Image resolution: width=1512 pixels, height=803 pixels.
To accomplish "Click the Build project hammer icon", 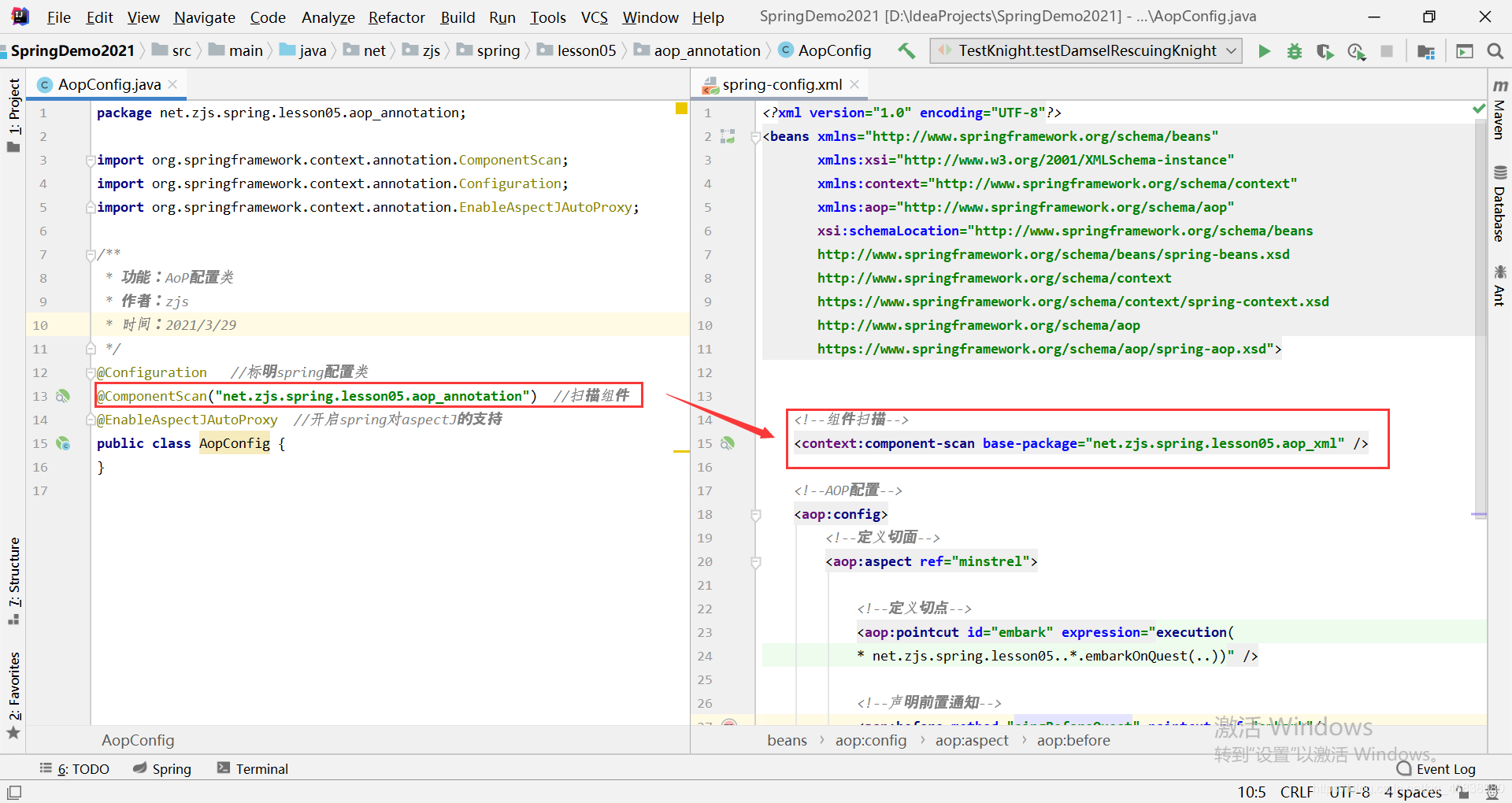I will (x=906, y=51).
